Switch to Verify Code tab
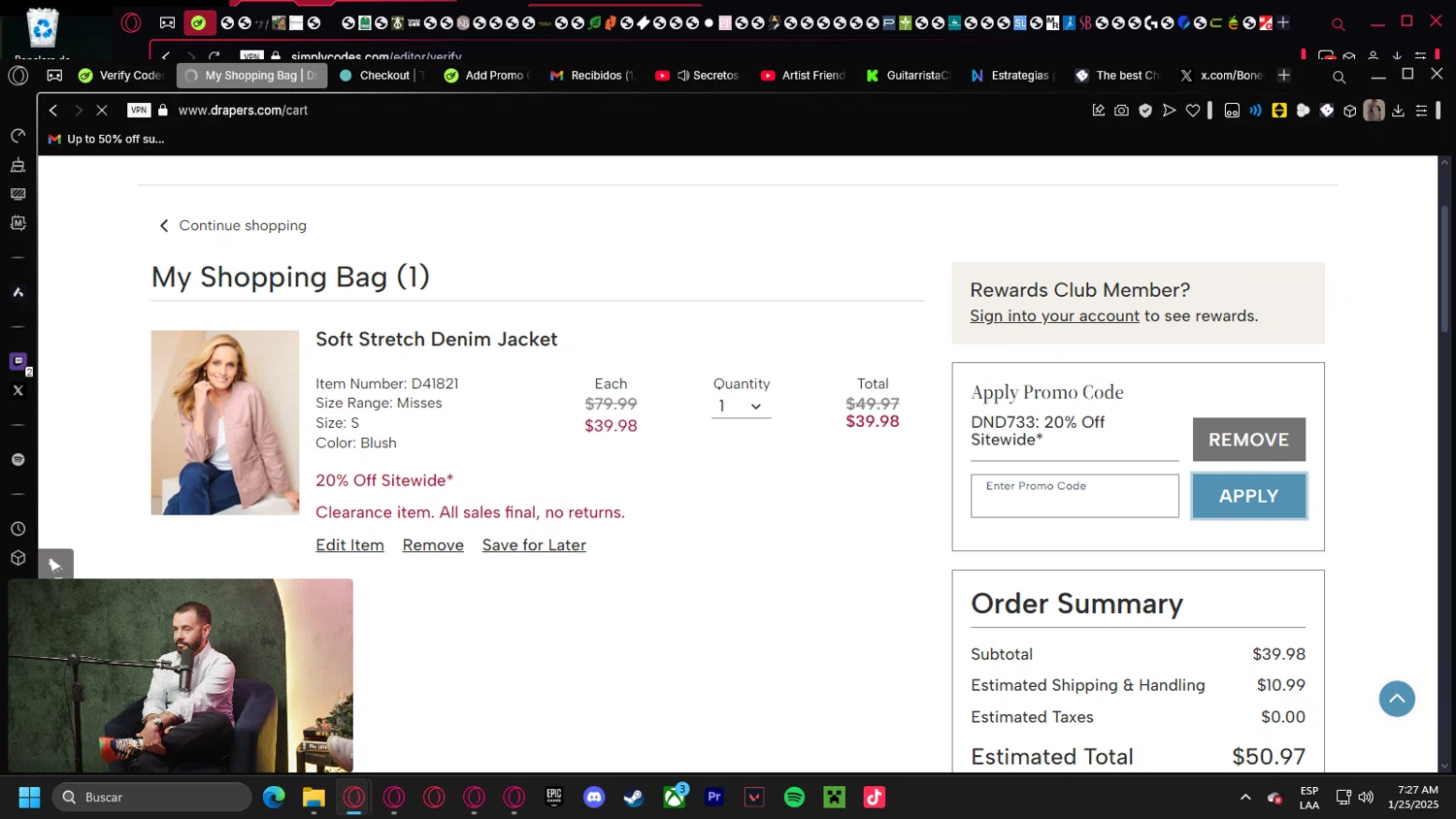Screen dimensions: 1456x819 121,75
